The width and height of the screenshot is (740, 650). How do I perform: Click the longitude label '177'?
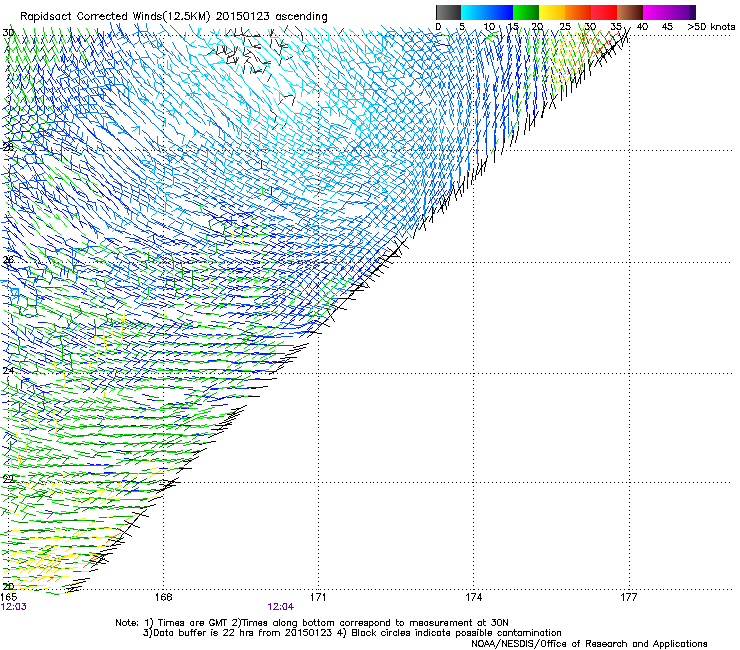[x=629, y=597]
